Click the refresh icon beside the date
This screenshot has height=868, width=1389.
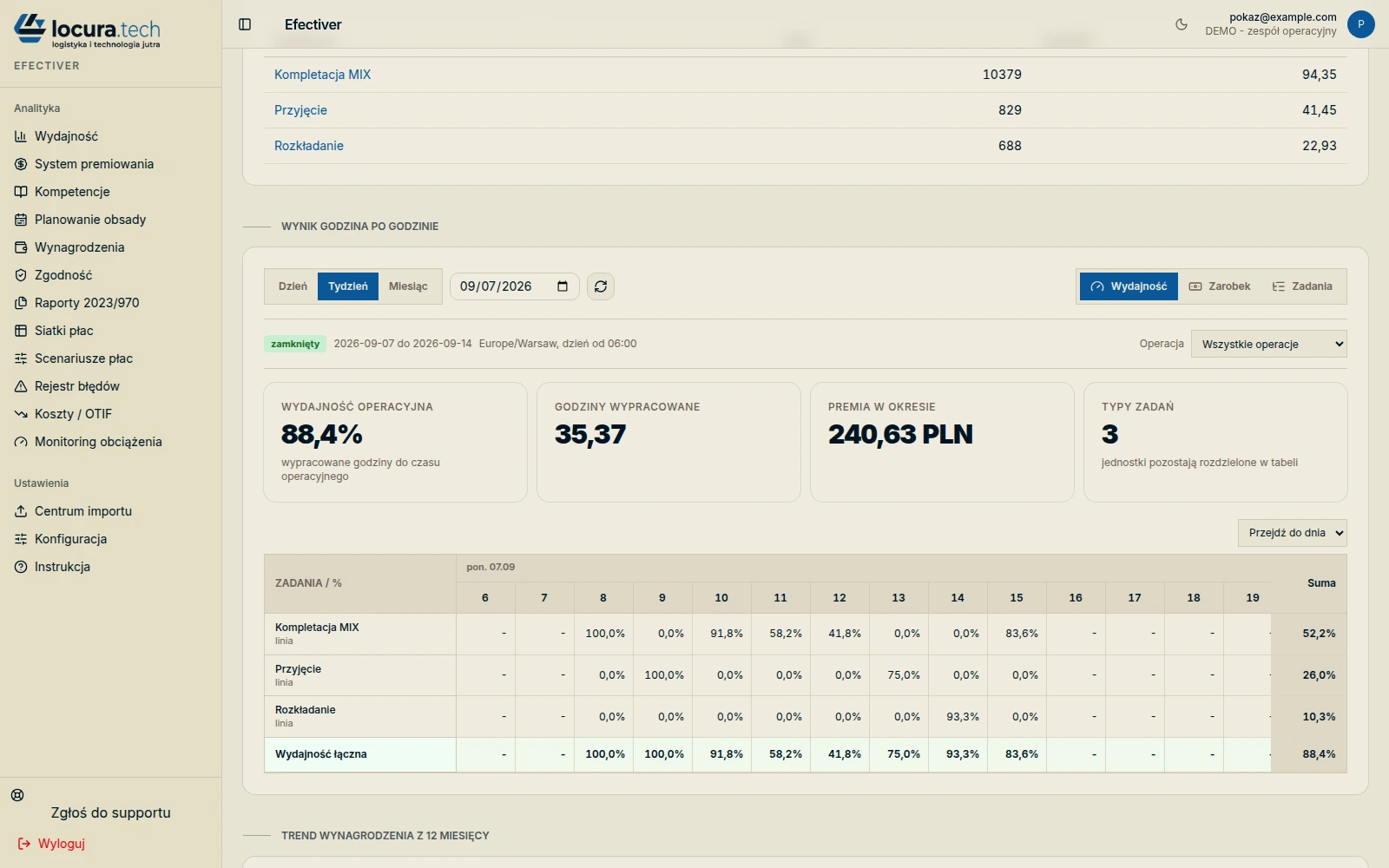click(601, 286)
